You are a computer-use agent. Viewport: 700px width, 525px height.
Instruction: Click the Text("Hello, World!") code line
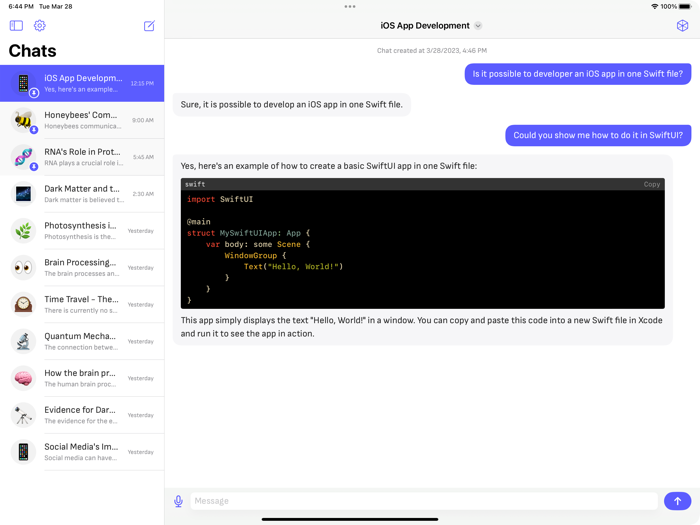point(293,267)
